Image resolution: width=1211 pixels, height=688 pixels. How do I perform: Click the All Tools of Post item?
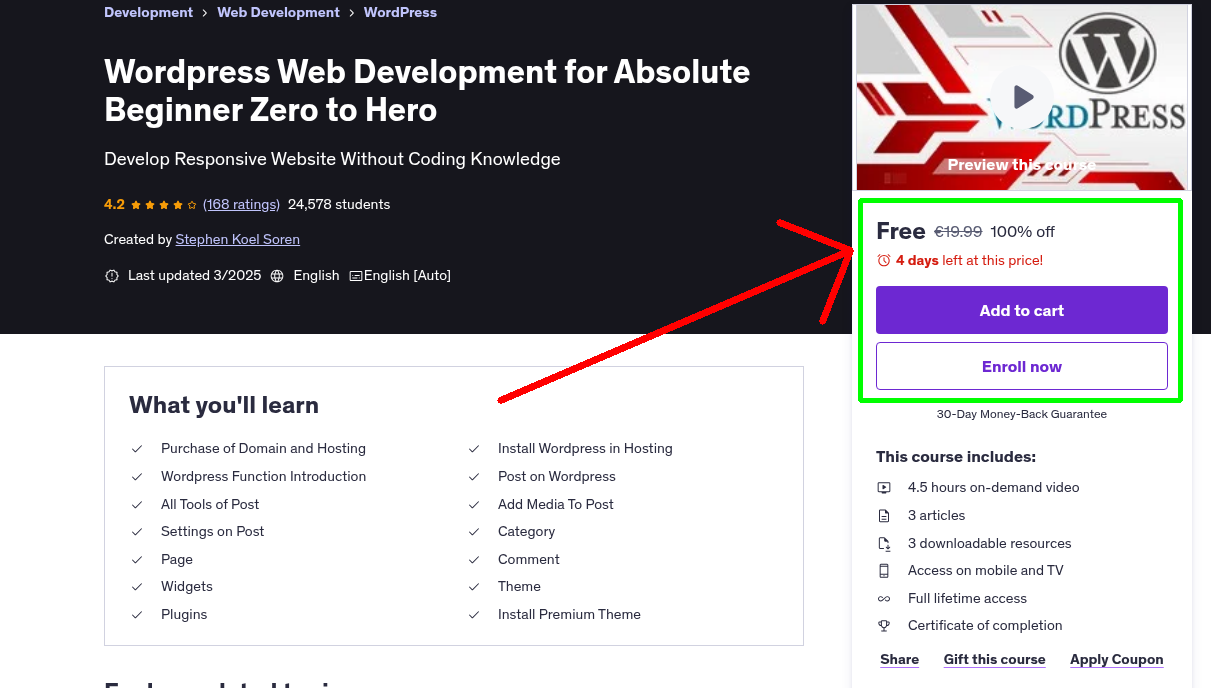[x=210, y=505]
